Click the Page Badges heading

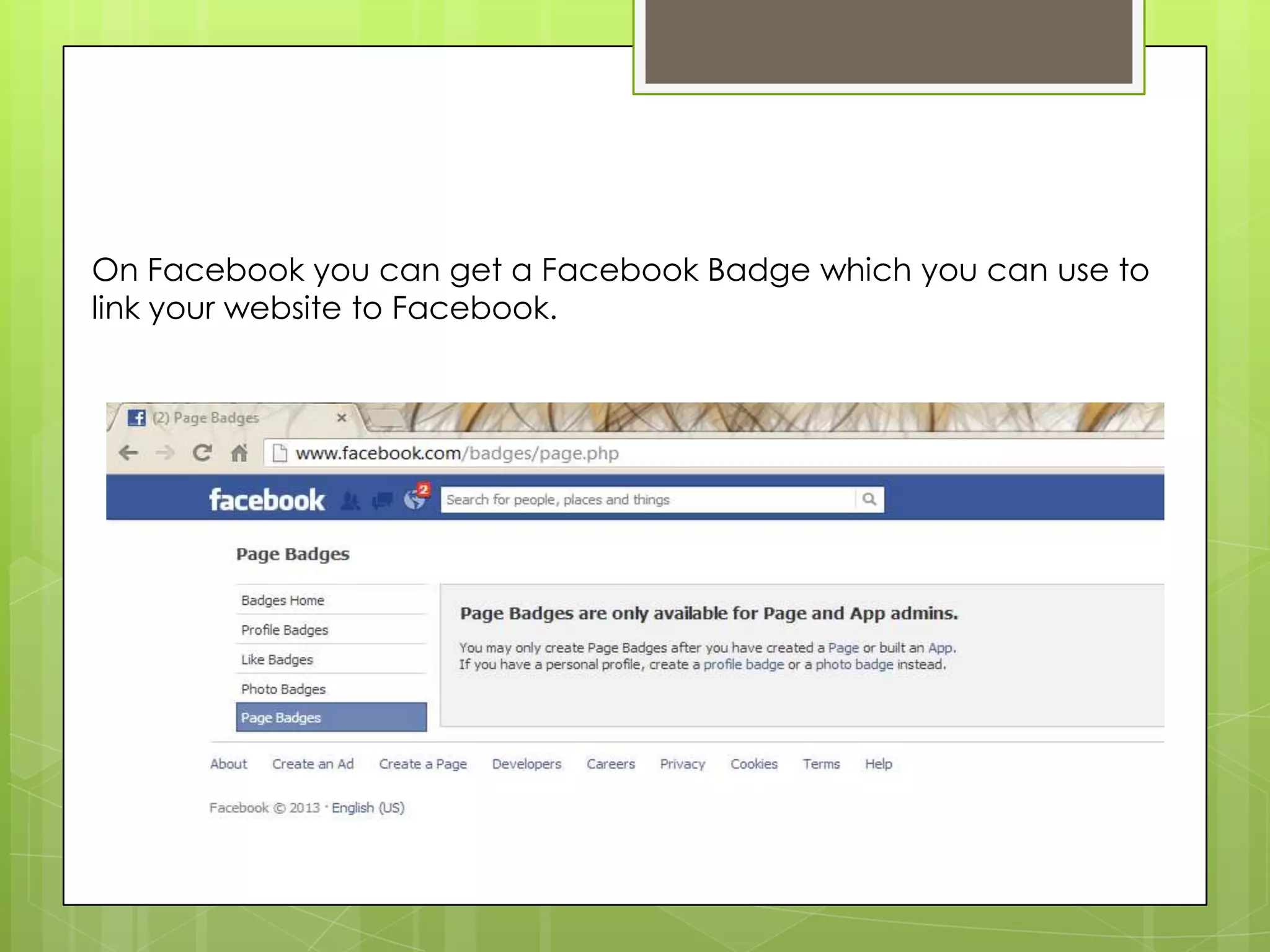click(293, 554)
